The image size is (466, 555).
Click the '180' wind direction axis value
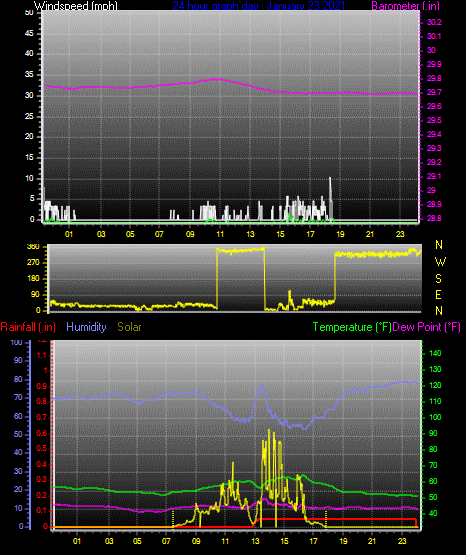[x=33, y=279]
